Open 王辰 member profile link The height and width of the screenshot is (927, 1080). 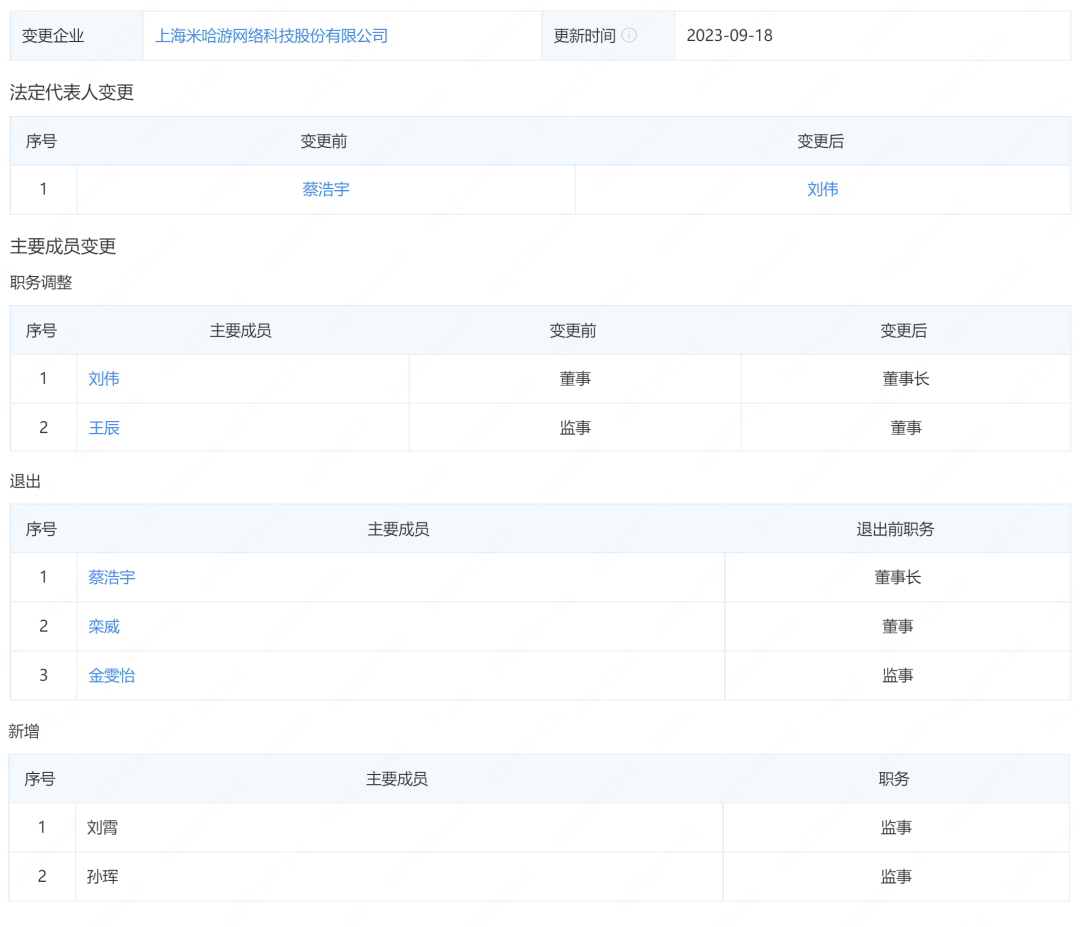click(x=104, y=427)
